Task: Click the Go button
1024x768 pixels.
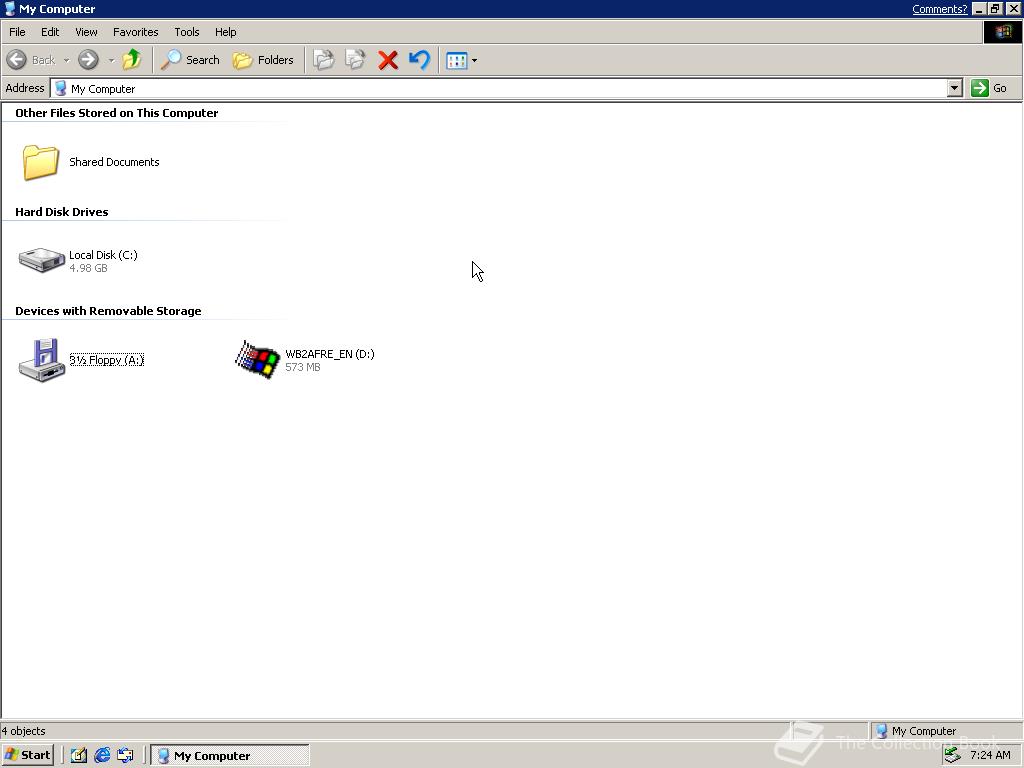Action: (989, 88)
